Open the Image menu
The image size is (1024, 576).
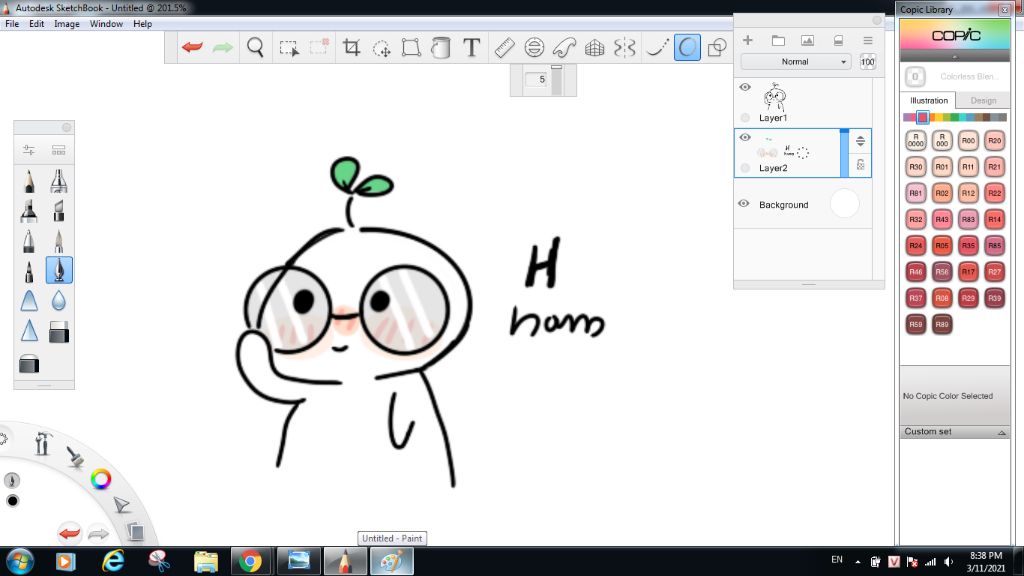[67, 24]
